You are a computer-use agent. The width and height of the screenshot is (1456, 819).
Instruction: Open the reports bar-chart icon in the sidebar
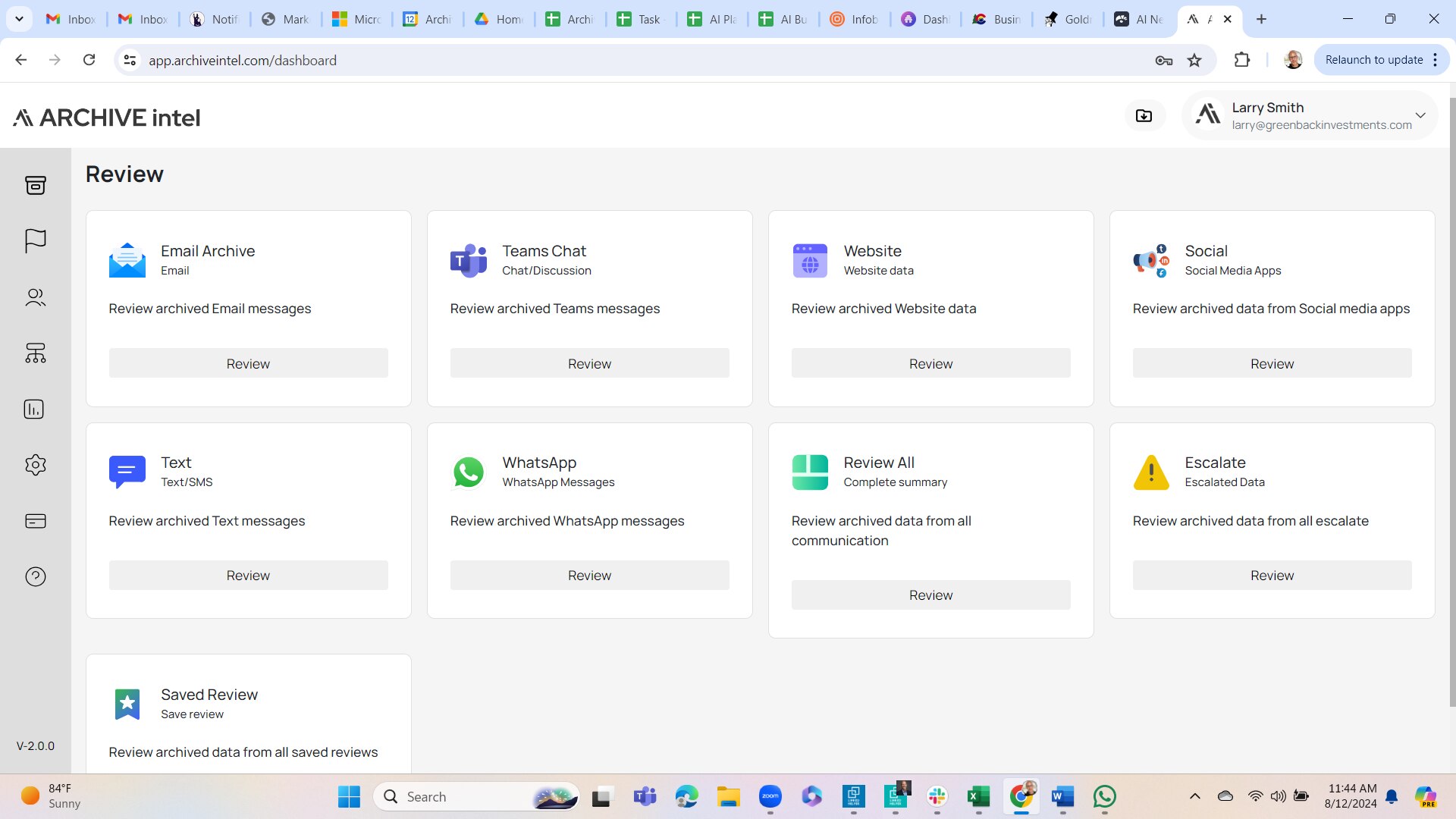click(33, 409)
